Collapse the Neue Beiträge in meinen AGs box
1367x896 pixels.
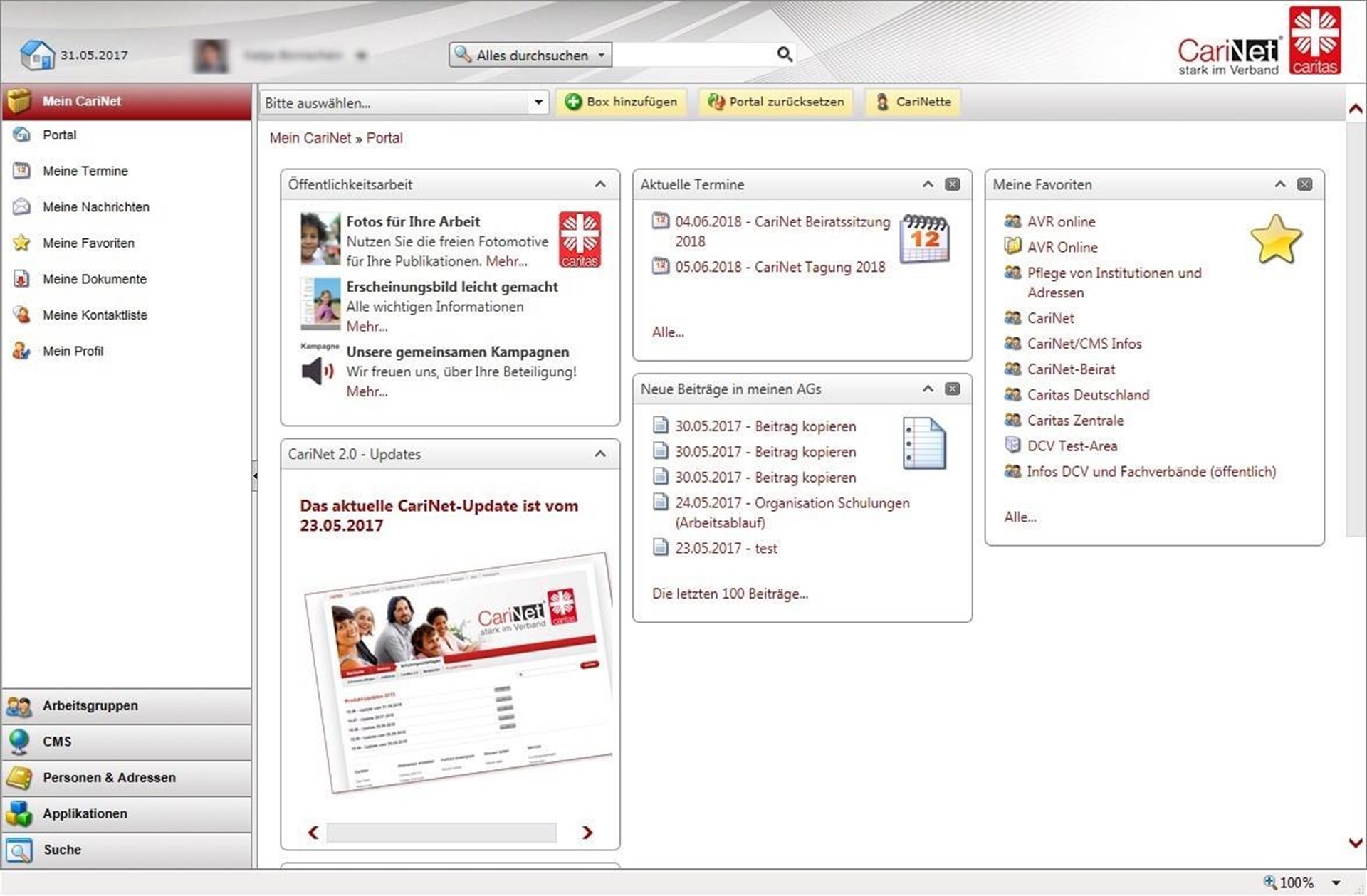[928, 389]
